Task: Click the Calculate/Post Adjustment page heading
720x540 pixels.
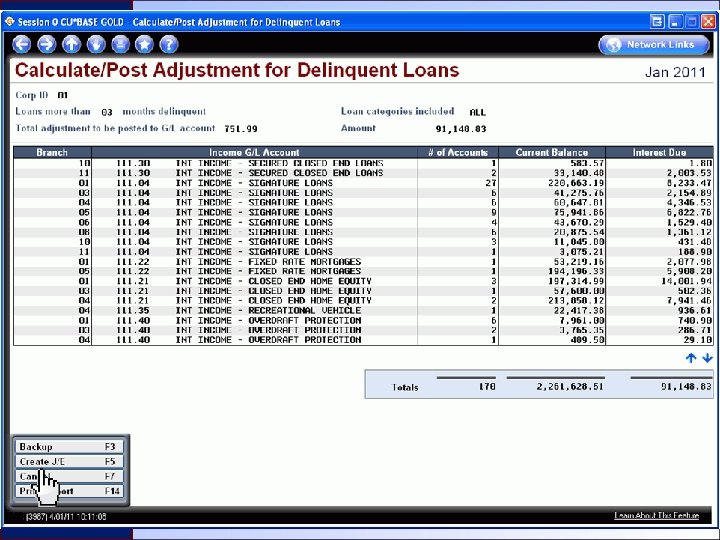Action: pyautogui.click(x=237, y=70)
